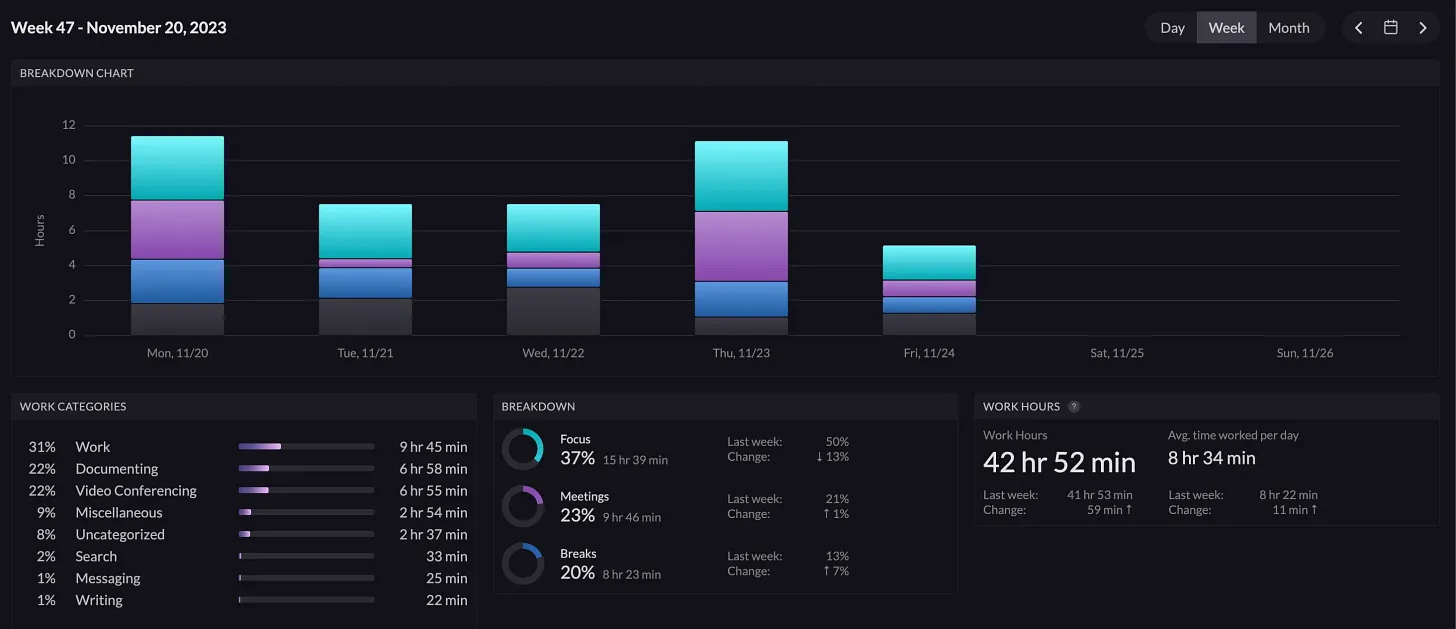Viewport: 1456px width, 629px height.
Task: Click the 'Miscellaneous' category name
Action: (119, 513)
